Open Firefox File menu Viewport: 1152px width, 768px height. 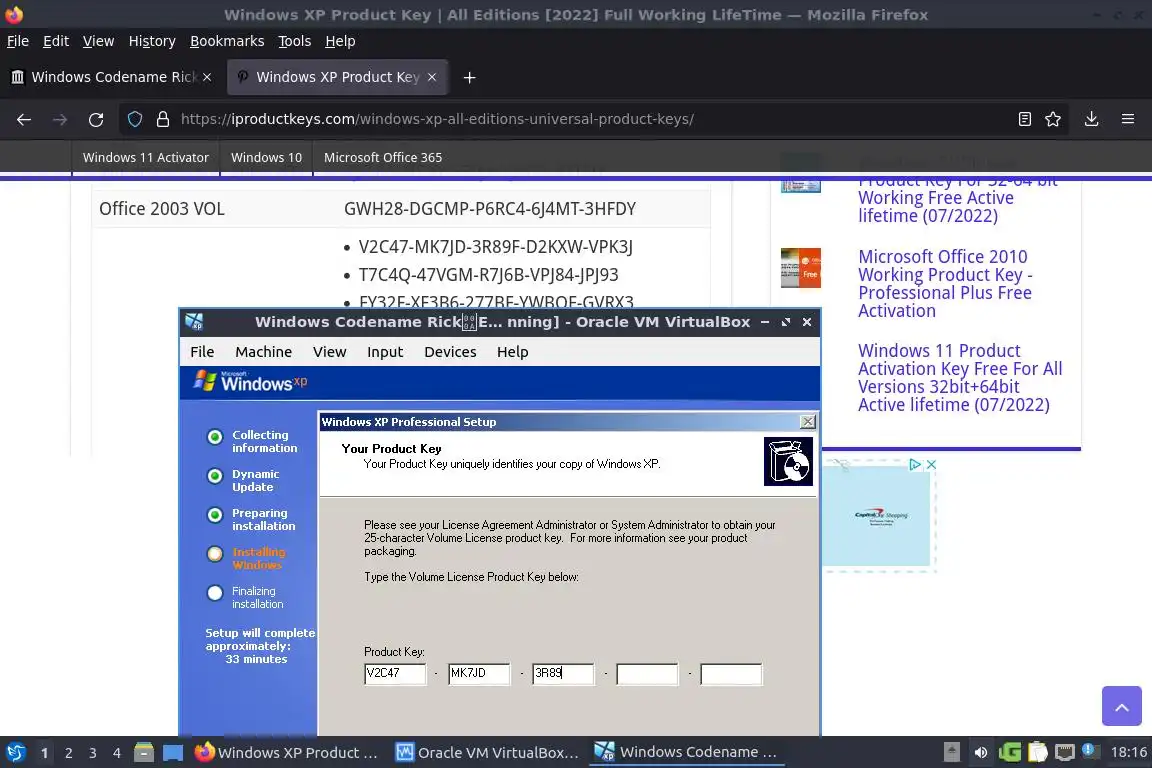pos(18,41)
